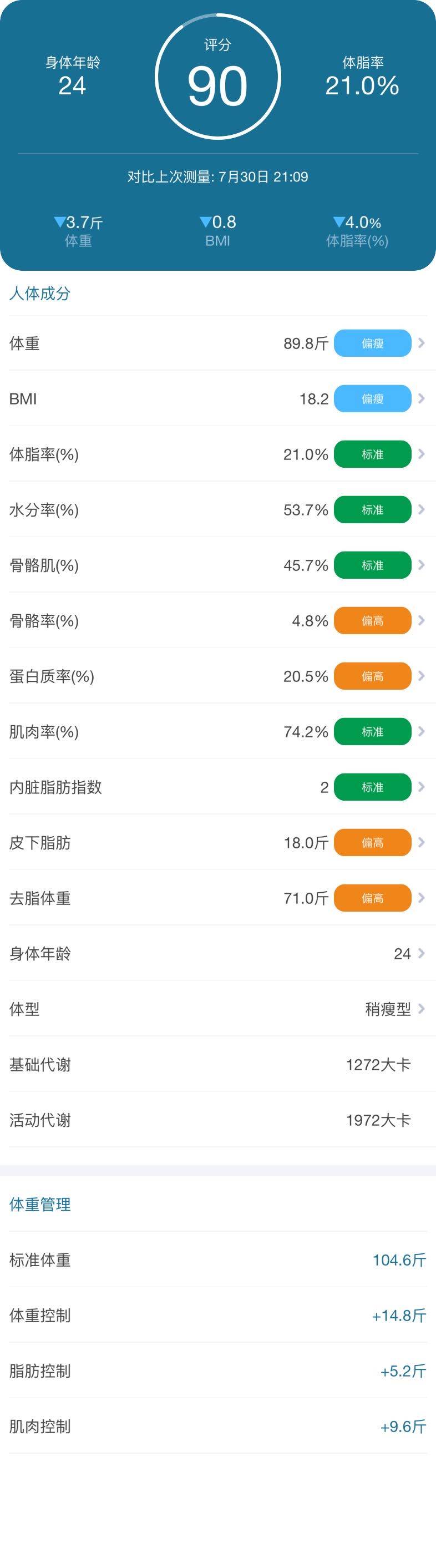Tap the weight change 3.7斤 indicator
The image size is (436, 1568).
tap(79, 223)
